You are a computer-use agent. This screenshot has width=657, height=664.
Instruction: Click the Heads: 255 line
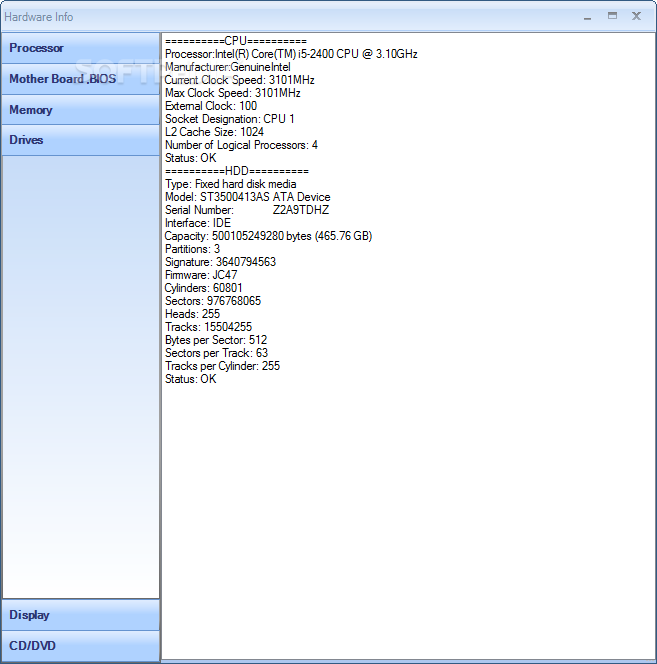[x=192, y=314]
